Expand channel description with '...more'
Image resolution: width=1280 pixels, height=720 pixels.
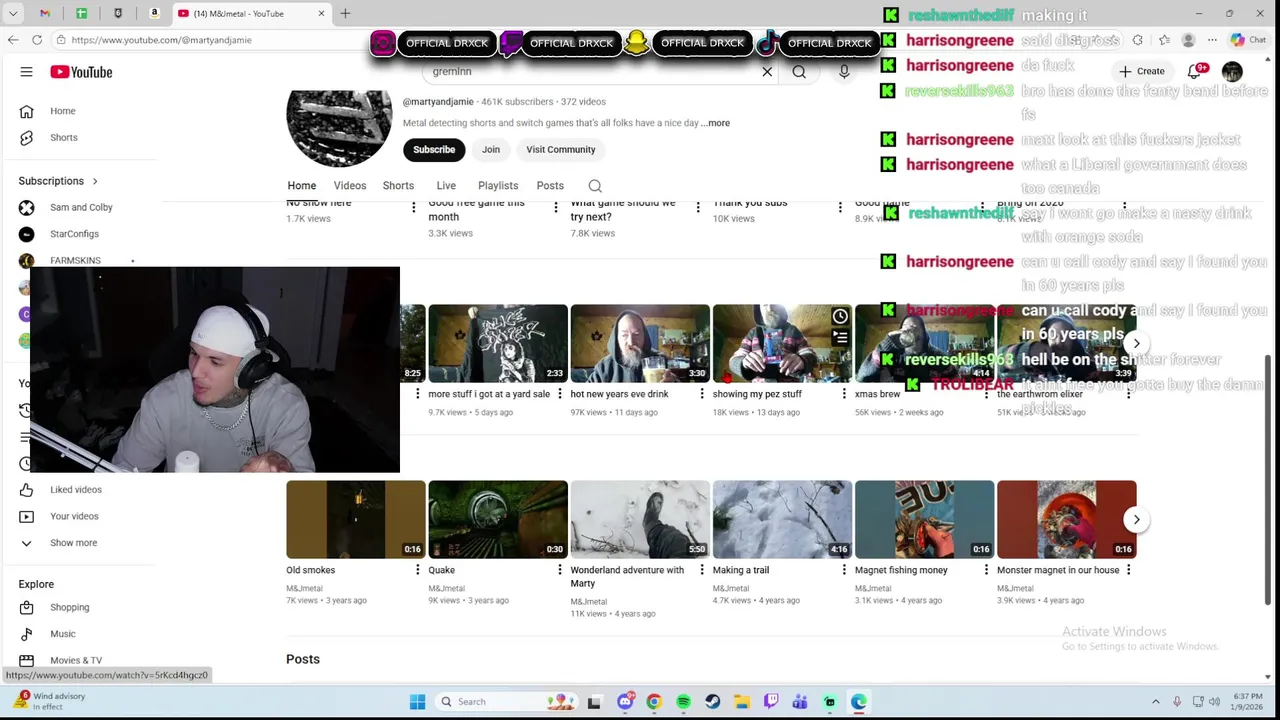716,123
